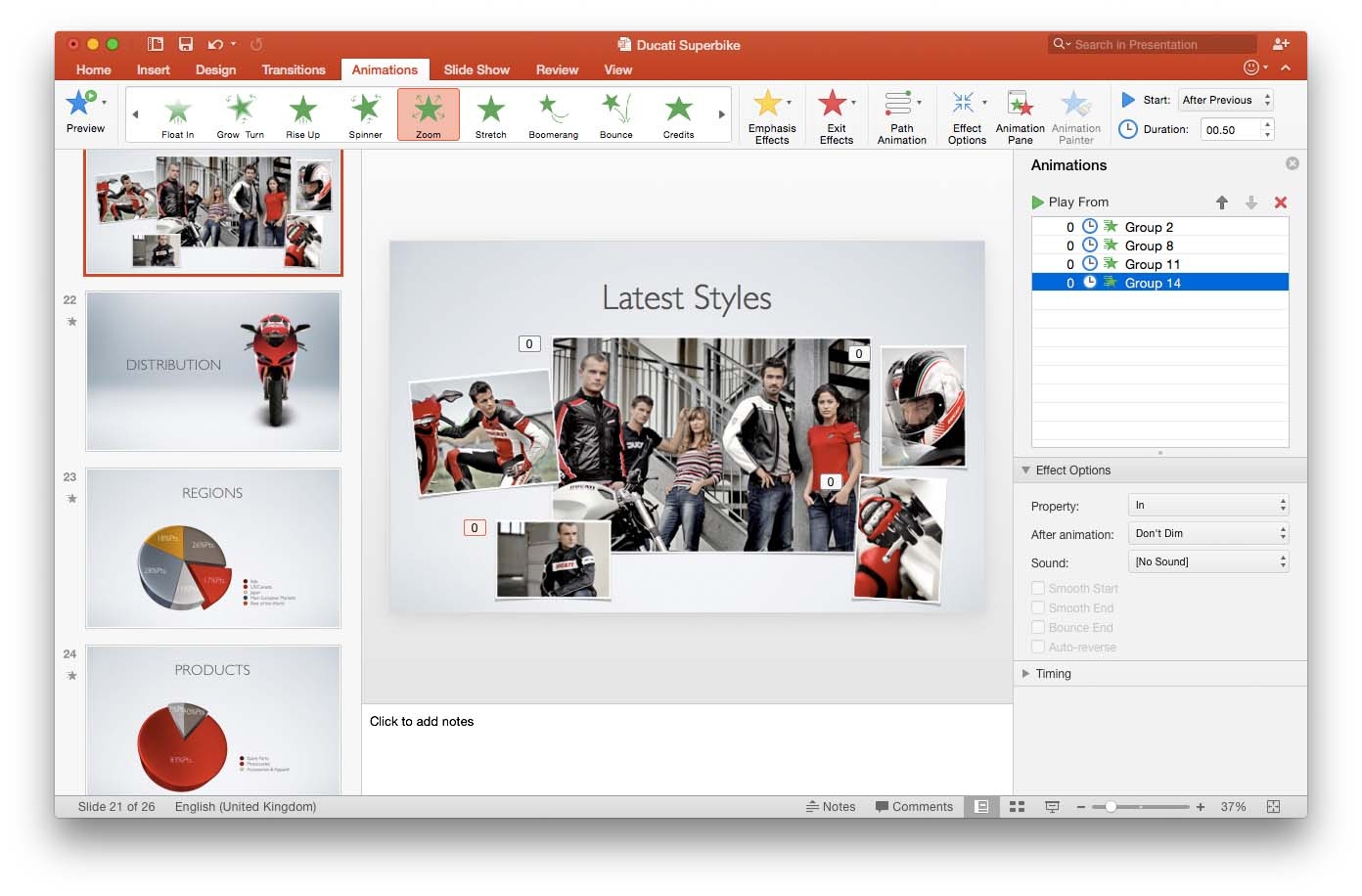Image resolution: width=1362 pixels, height=896 pixels.
Task: Apply the Rise Up animation effect
Action: [x=303, y=115]
